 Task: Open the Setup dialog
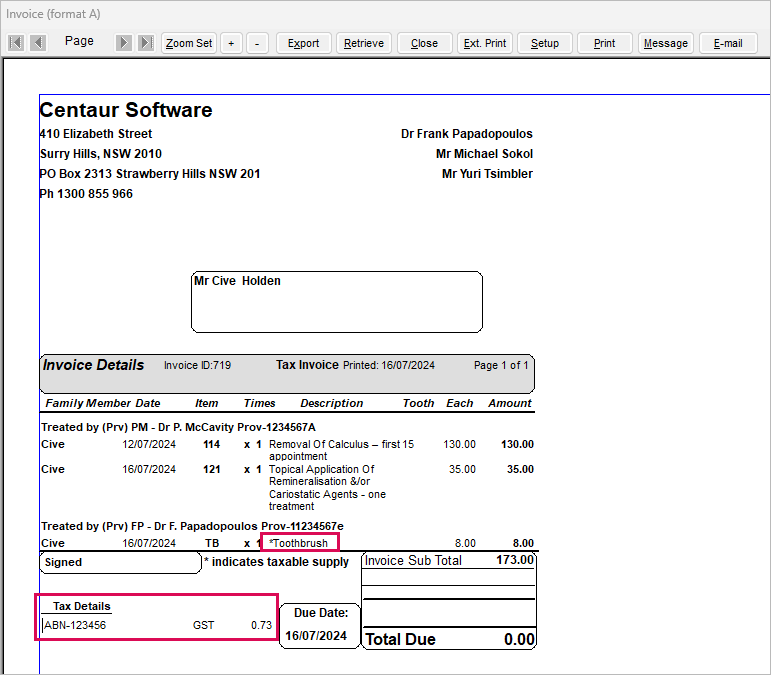tap(545, 43)
